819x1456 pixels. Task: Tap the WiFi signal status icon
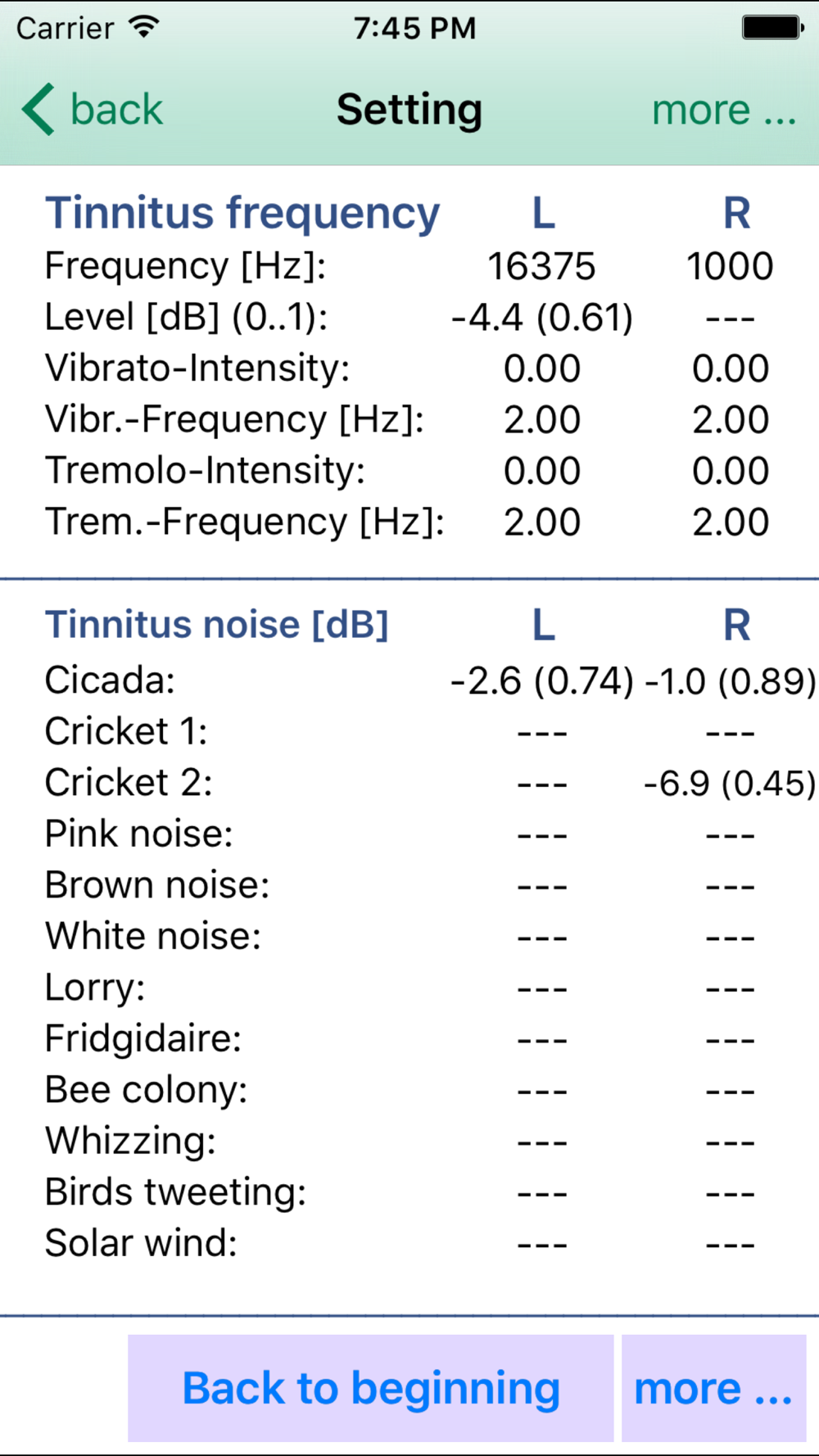[144, 27]
